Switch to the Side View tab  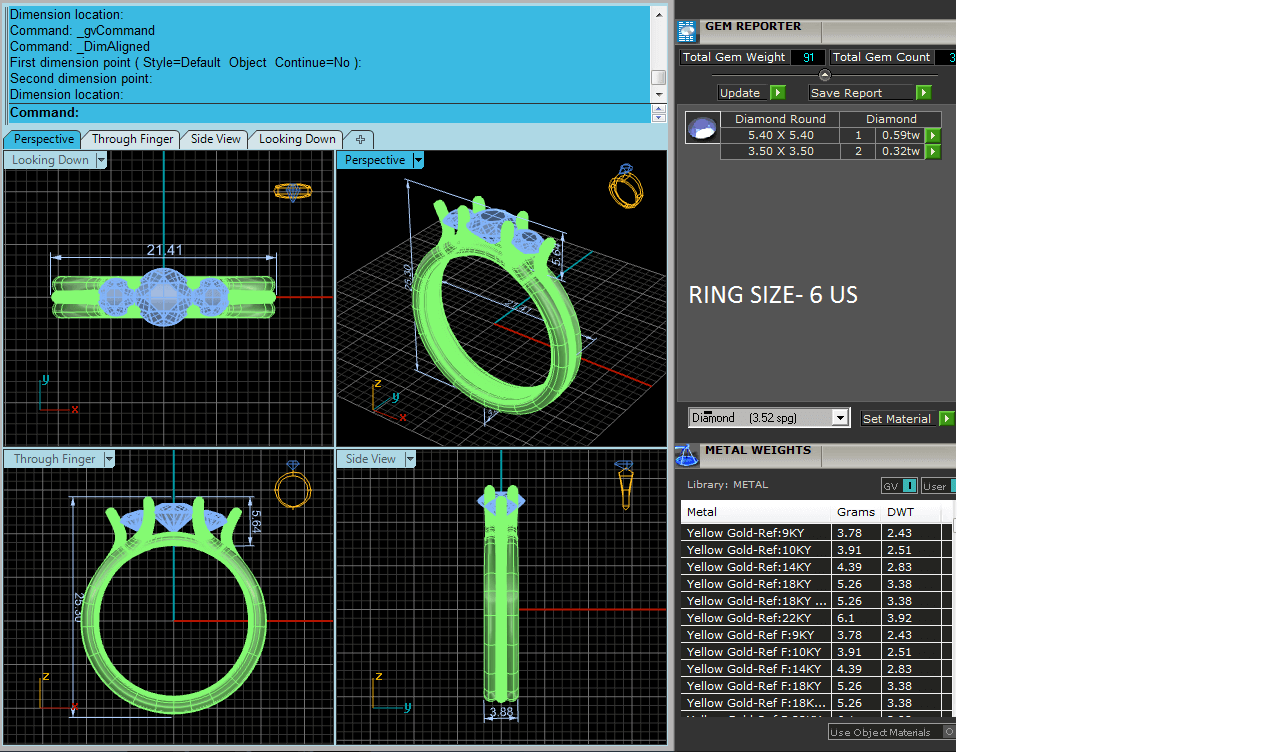tap(215, 139)
